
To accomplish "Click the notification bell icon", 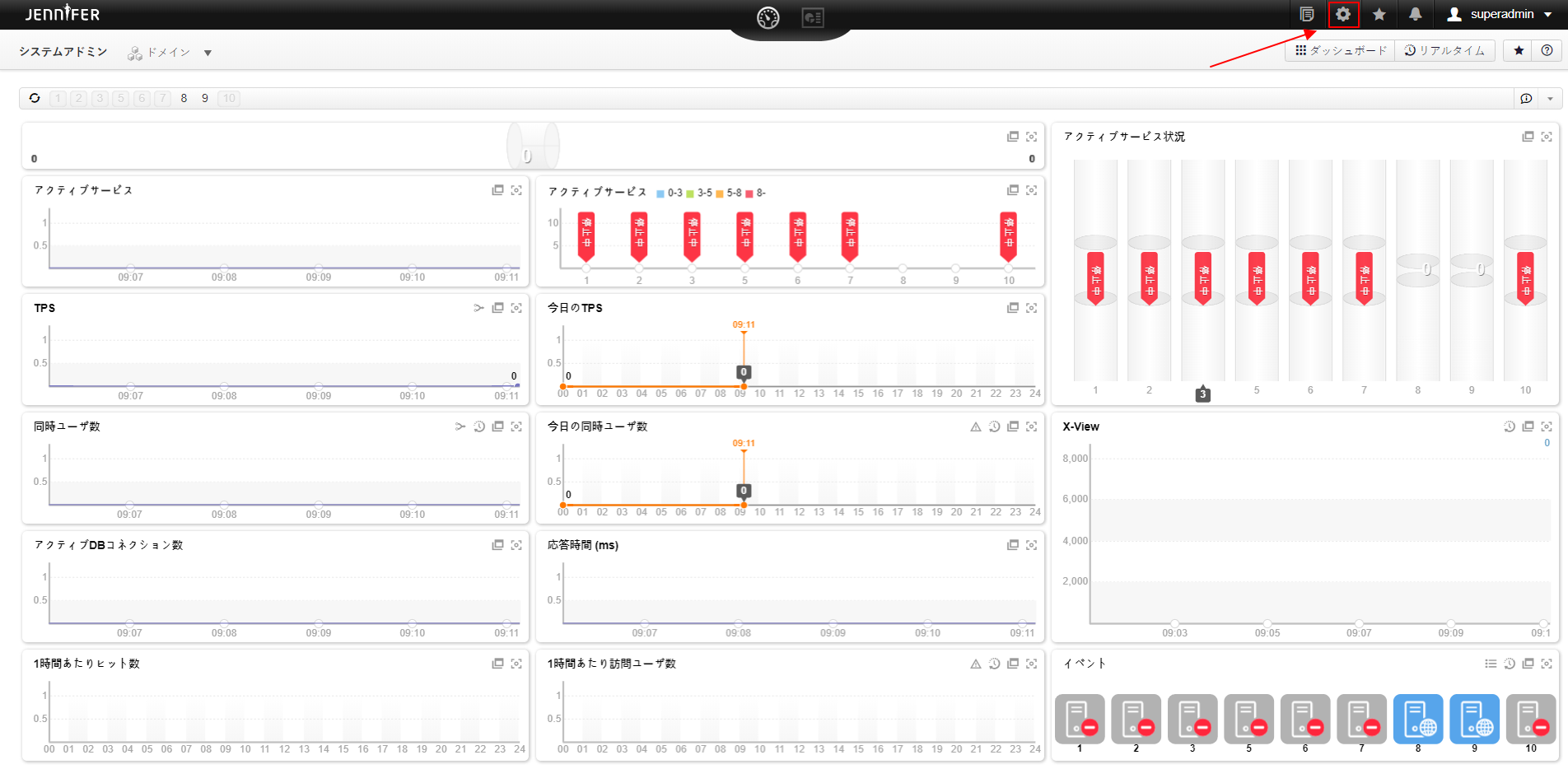I will pos(1415,14).
